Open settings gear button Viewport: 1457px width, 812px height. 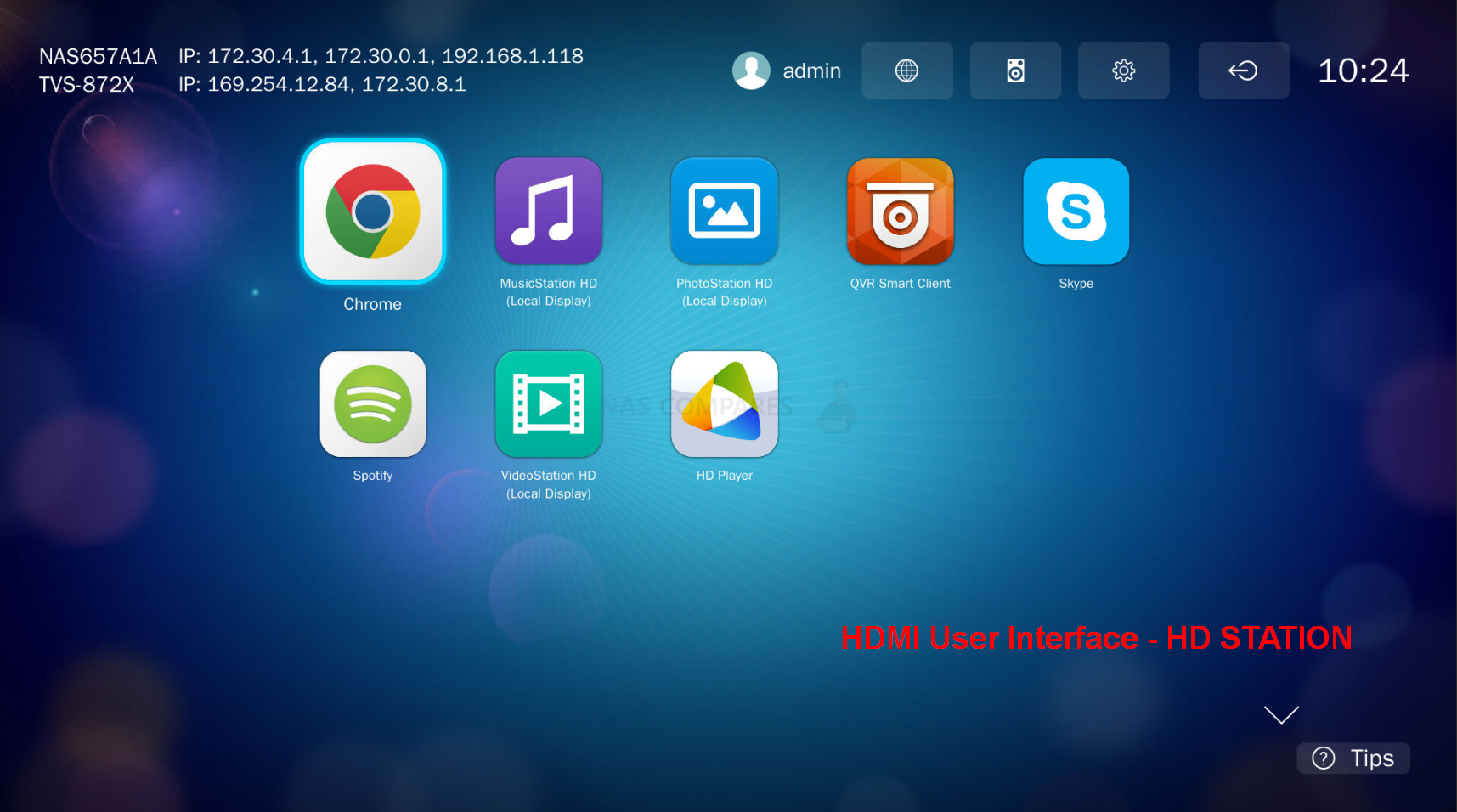click(x=1124, y=70)
